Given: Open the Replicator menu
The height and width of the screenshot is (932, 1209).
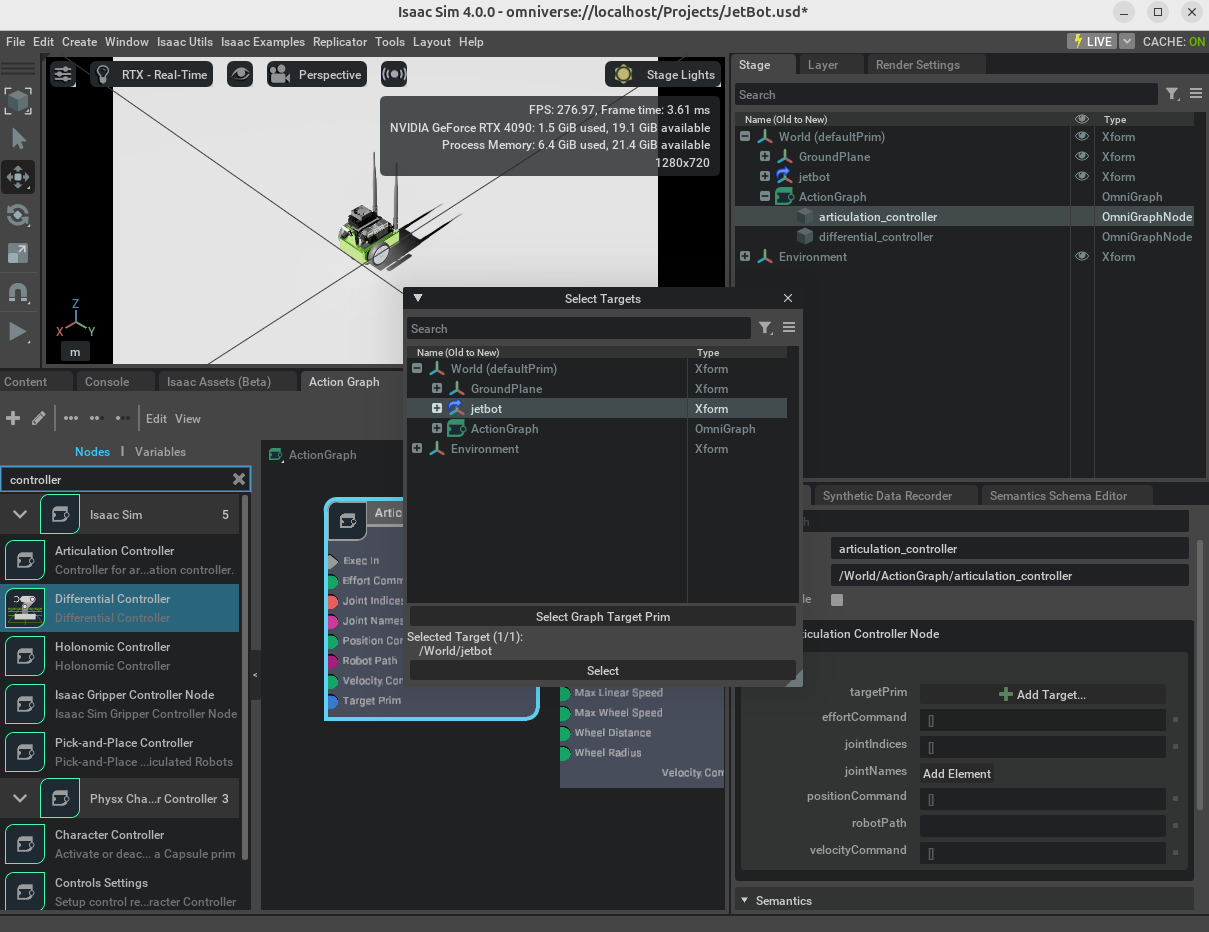Looking at the screenshot, I should [340, 42].
